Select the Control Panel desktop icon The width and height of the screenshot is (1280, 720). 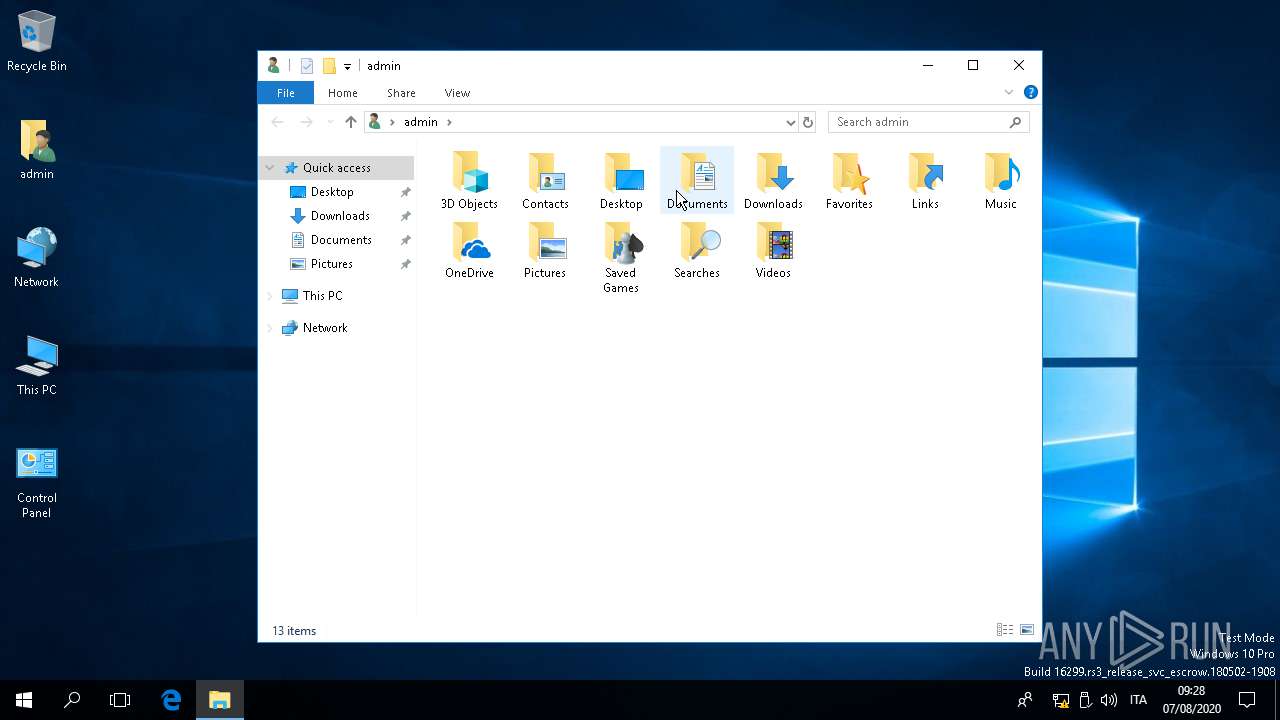click(x=37, y=482)
